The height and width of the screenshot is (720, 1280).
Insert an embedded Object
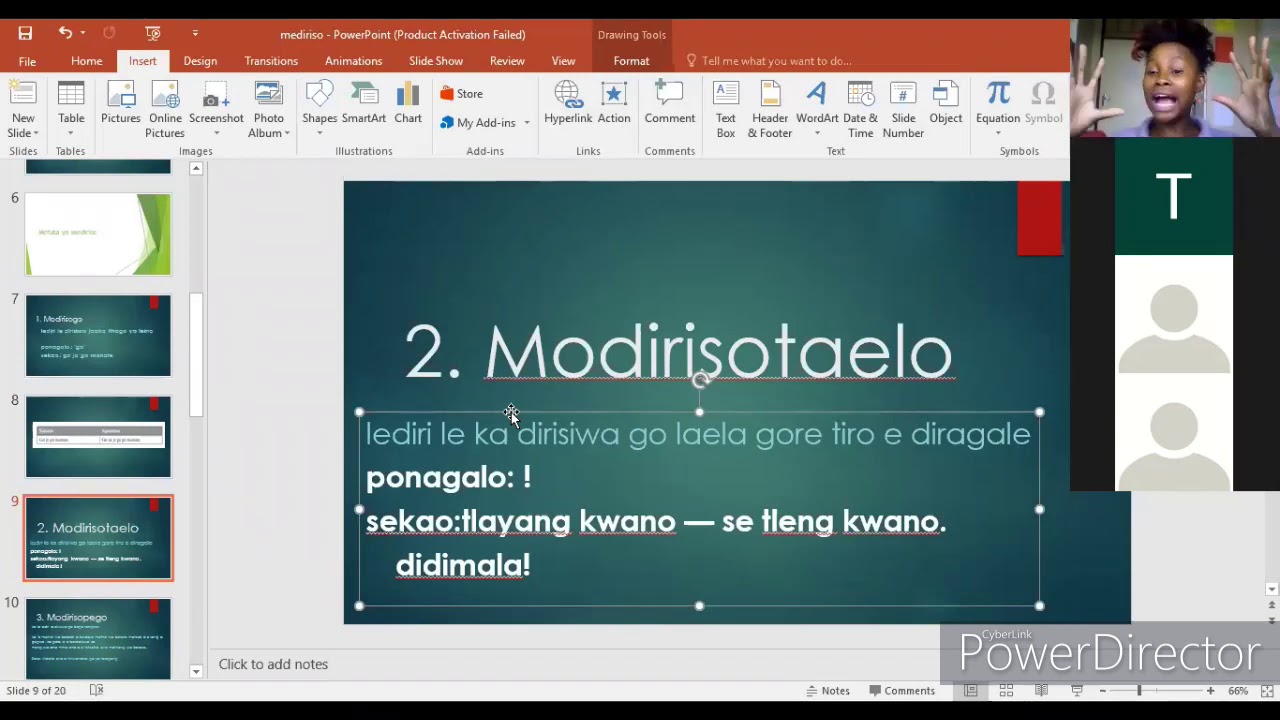(x=946, y=104)
